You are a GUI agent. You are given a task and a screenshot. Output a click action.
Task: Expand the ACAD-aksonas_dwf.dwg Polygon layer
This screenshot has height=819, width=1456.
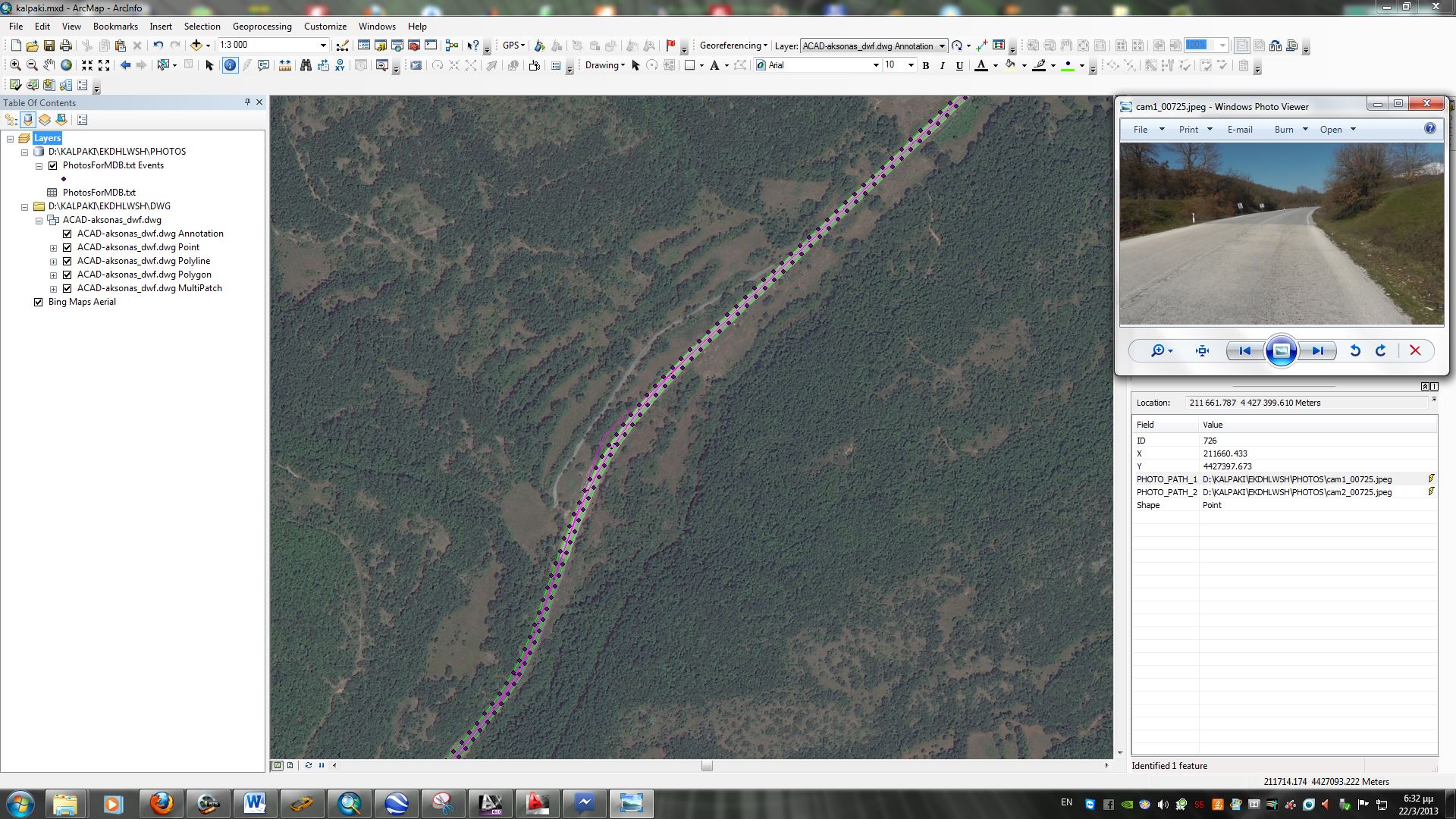click(x=54, y=275)
